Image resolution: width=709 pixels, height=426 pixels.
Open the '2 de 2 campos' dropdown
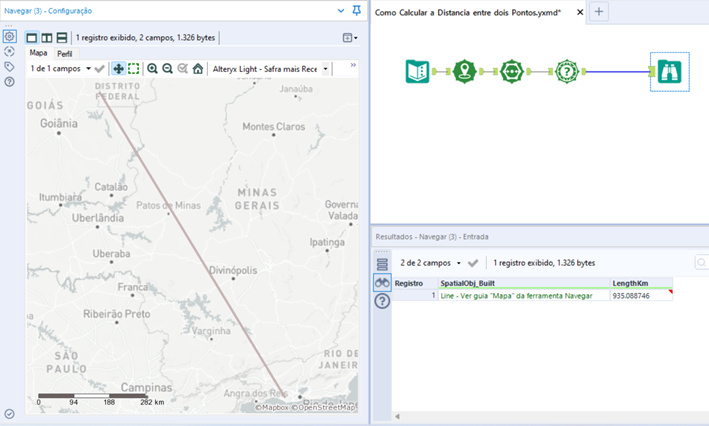(x=430, y=263)
